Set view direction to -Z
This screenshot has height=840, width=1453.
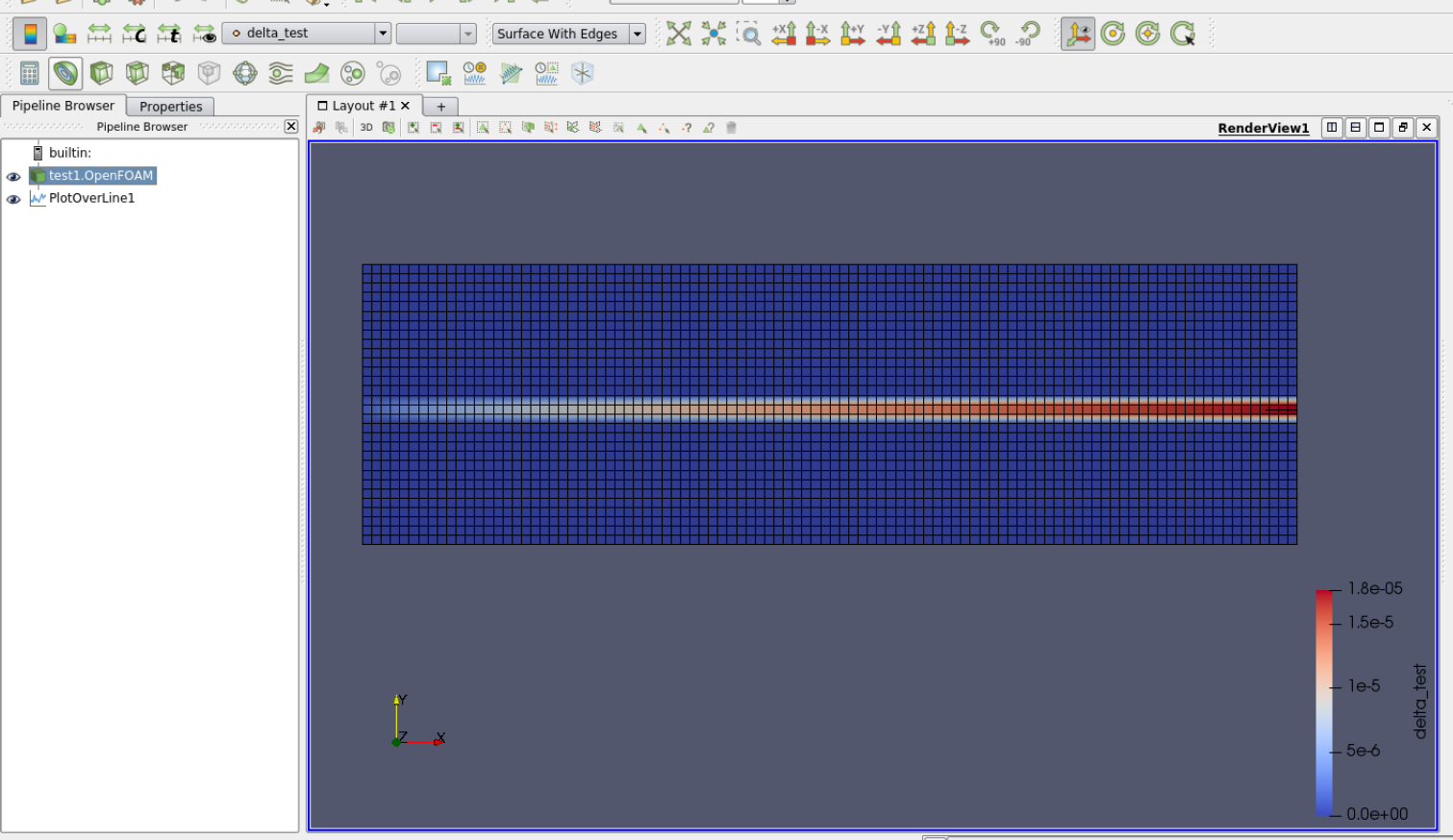pos(958,34)
